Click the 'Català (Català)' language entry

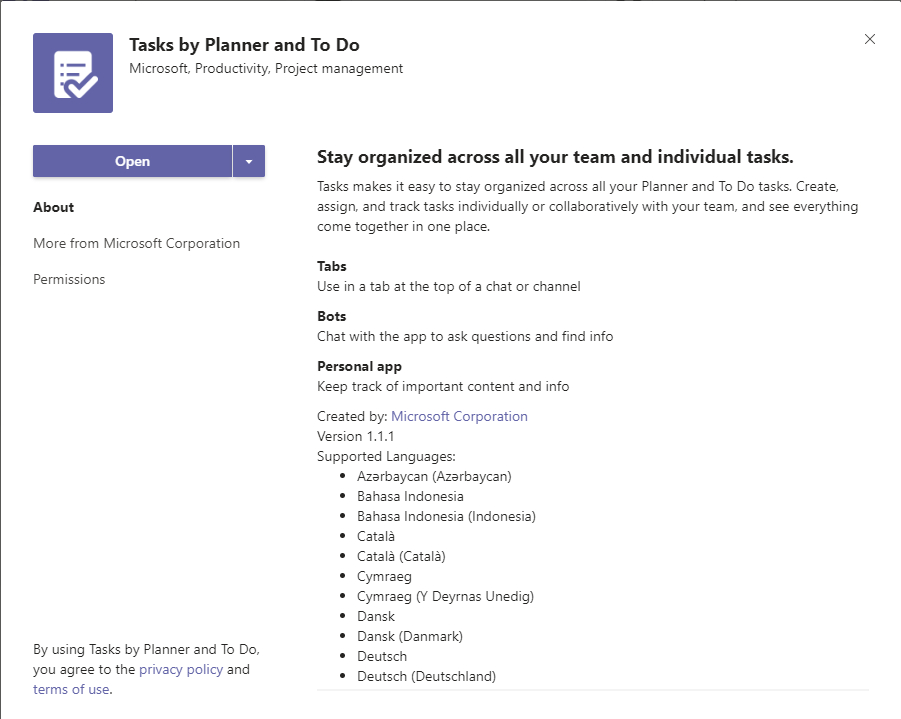401,556
